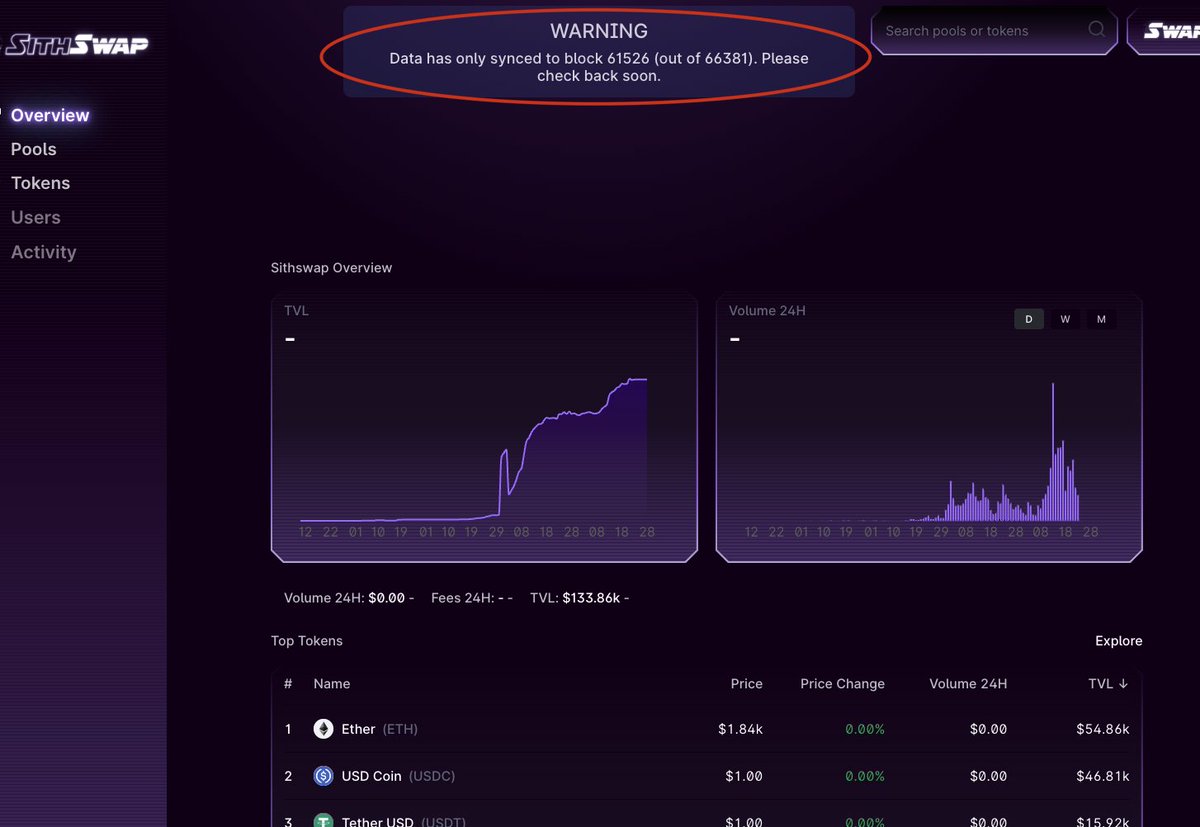Click Ether 0.00% price change cell

coord(865,729)
